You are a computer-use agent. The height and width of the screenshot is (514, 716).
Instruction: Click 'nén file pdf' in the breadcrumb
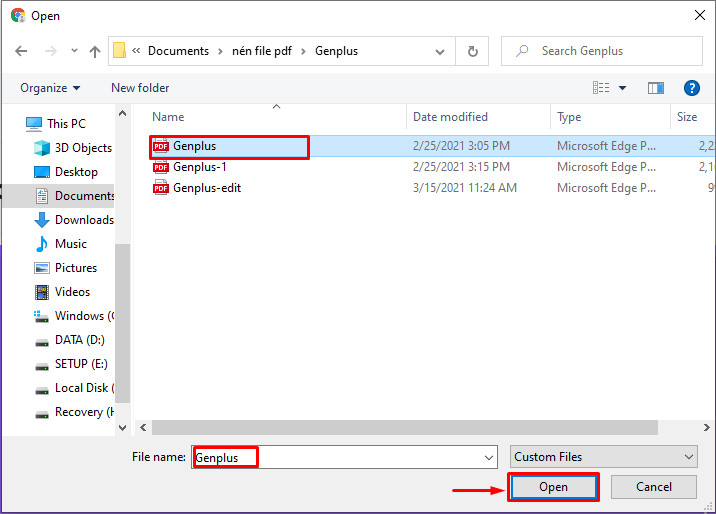(262, 51)
